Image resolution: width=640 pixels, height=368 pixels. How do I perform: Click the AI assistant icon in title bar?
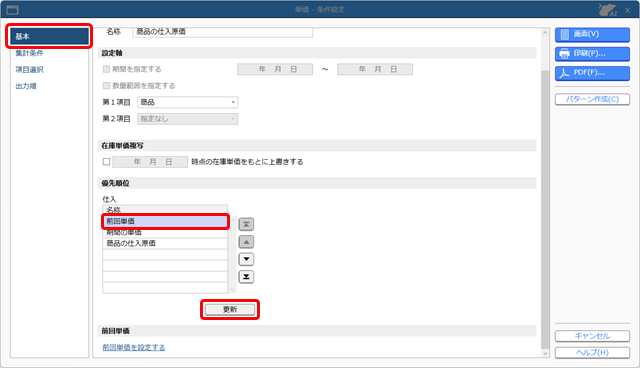pyautogui.click(x=607, y=9)
